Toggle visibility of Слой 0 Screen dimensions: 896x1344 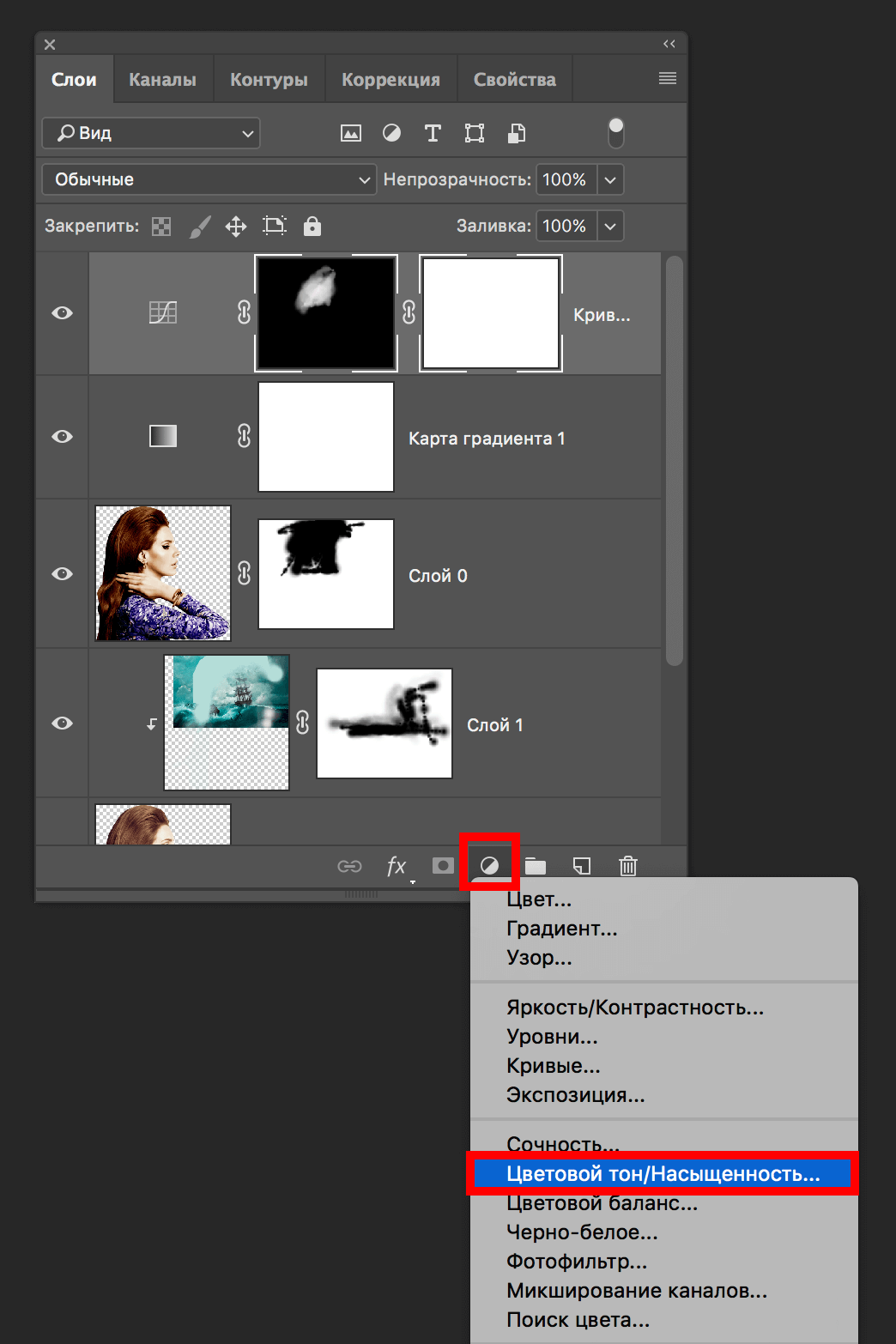tap(62, 574)
